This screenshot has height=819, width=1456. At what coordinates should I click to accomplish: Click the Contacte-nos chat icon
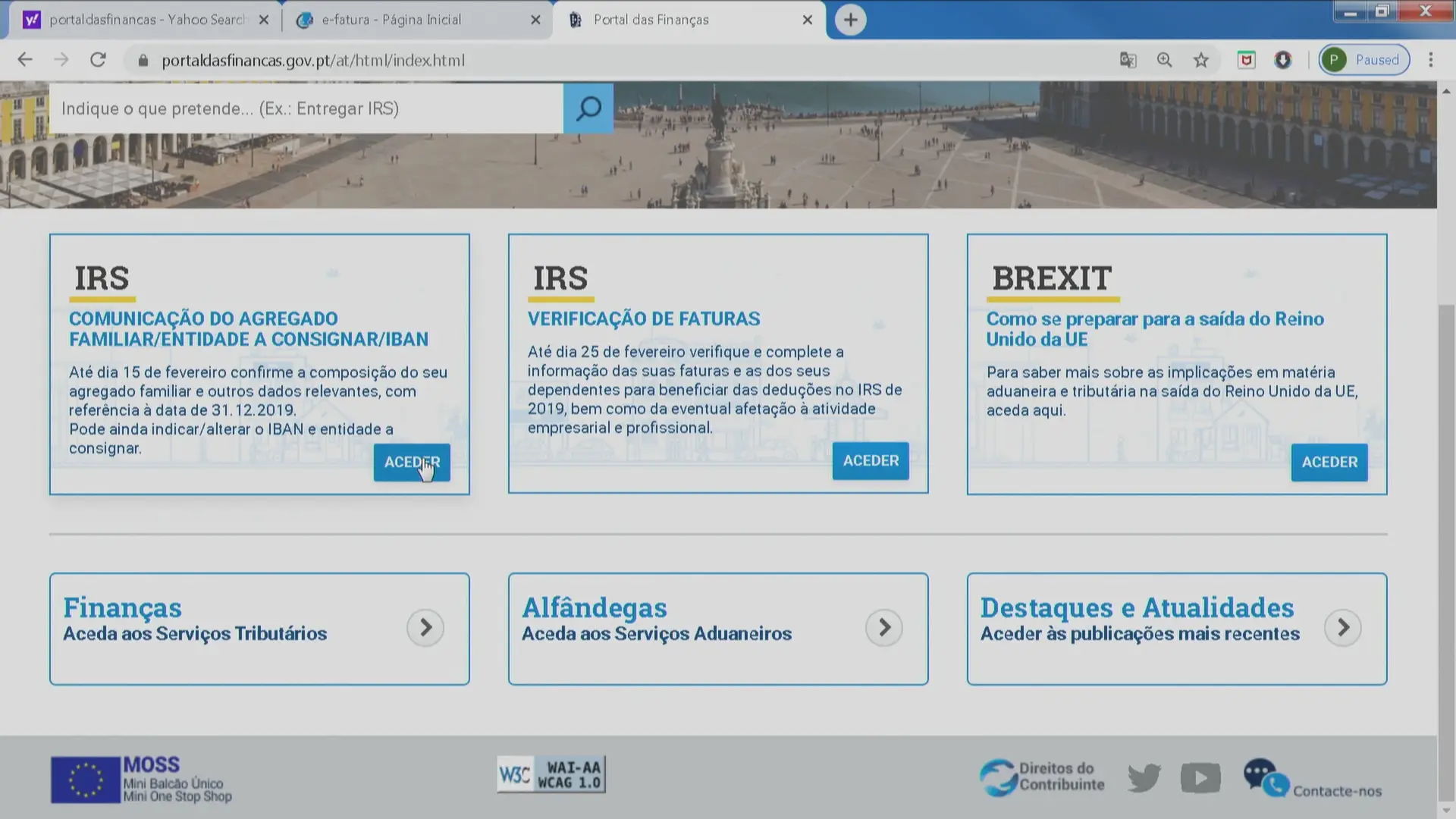1265,778
